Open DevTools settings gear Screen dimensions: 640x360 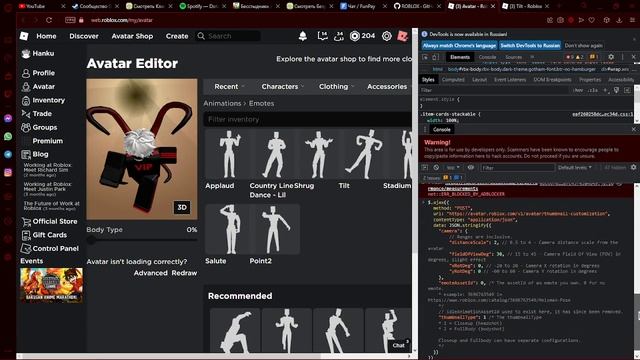click(x=611, y=57)
